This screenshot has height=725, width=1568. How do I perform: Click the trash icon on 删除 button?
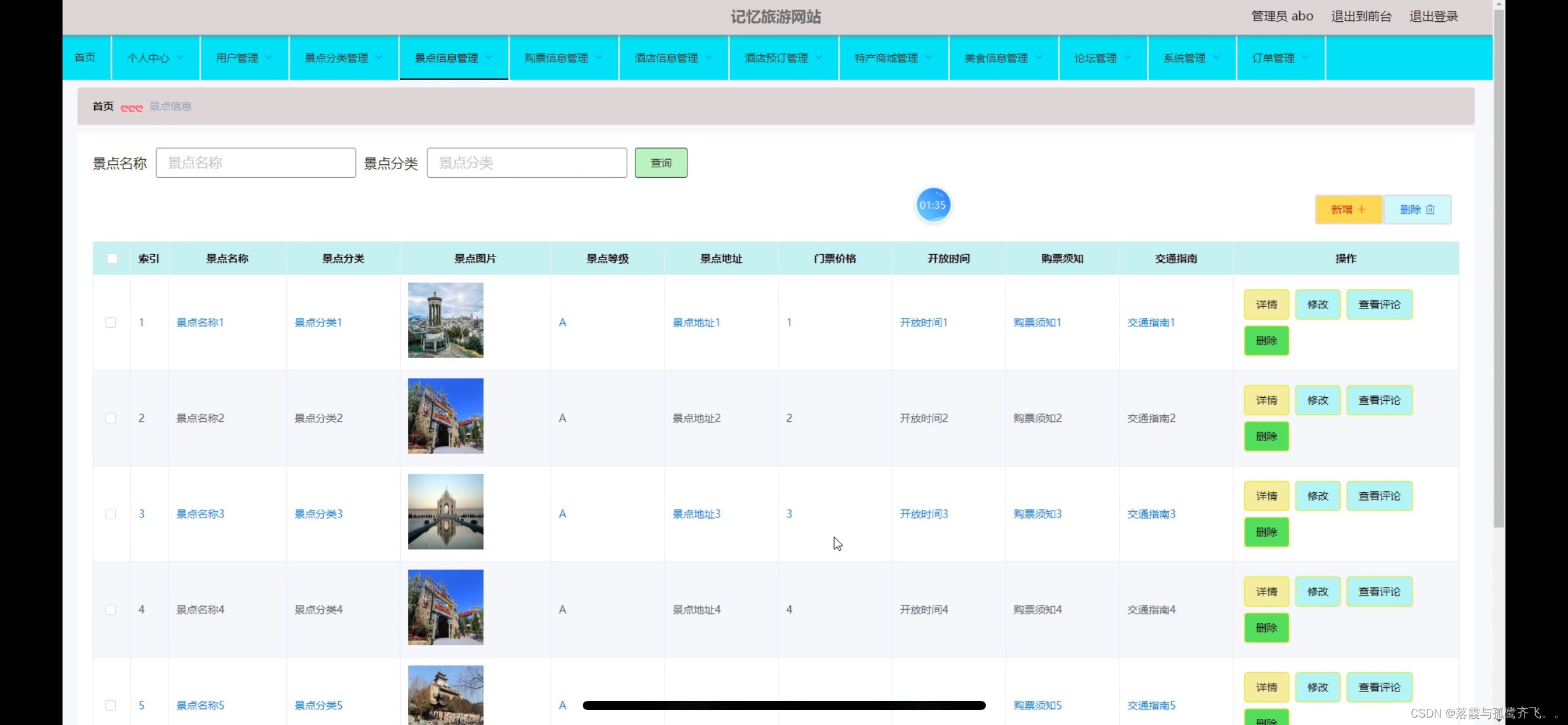1430,209
